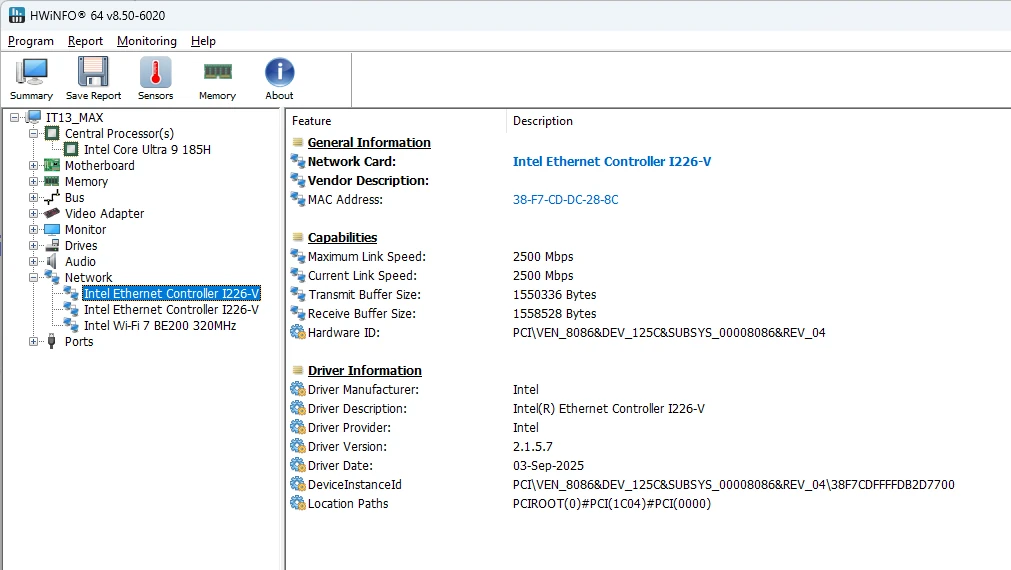Collapse the IT13_MAX root node

[15, 118]
